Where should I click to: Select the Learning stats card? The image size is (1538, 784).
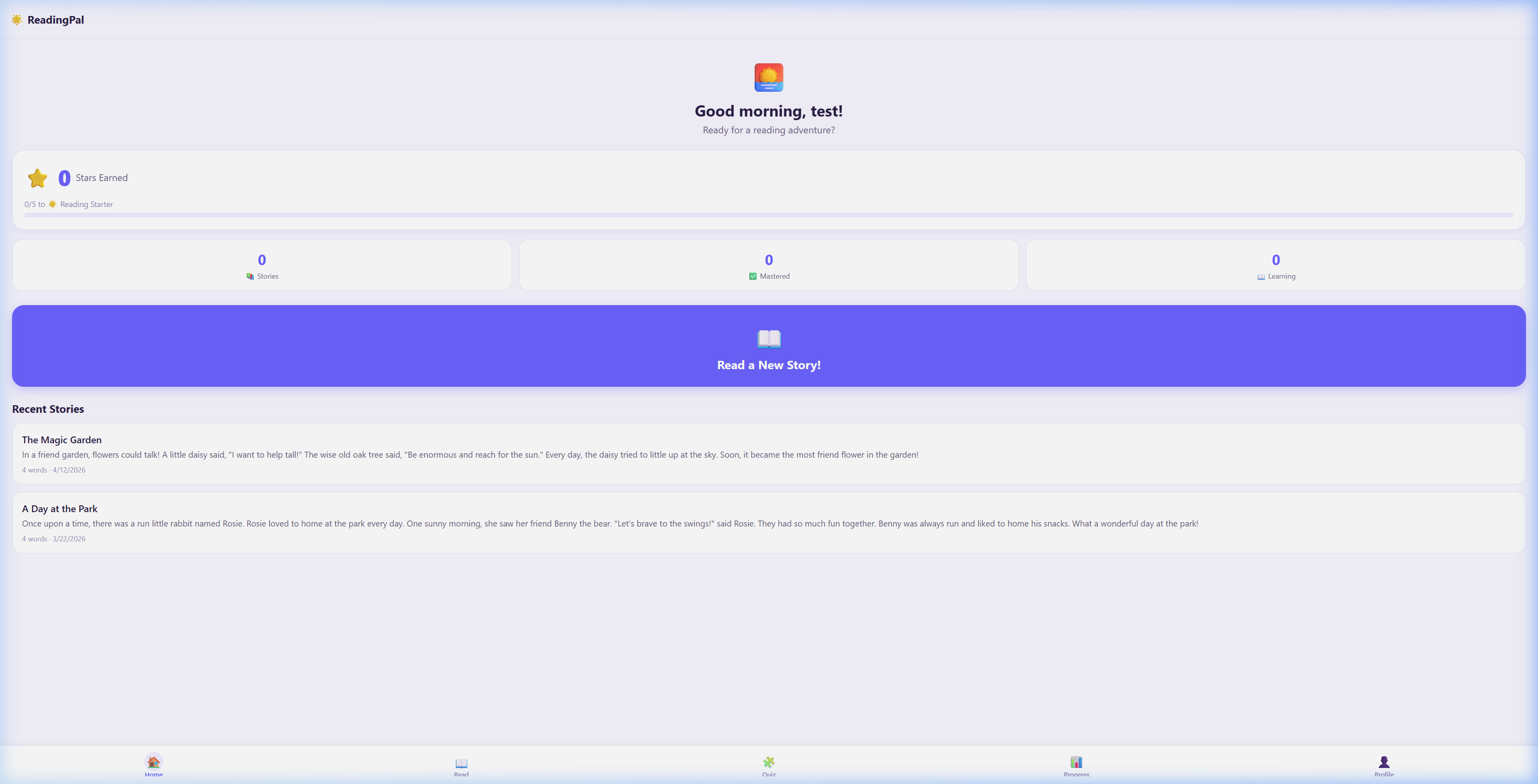pyautogui.click(x=1275, y=265)
